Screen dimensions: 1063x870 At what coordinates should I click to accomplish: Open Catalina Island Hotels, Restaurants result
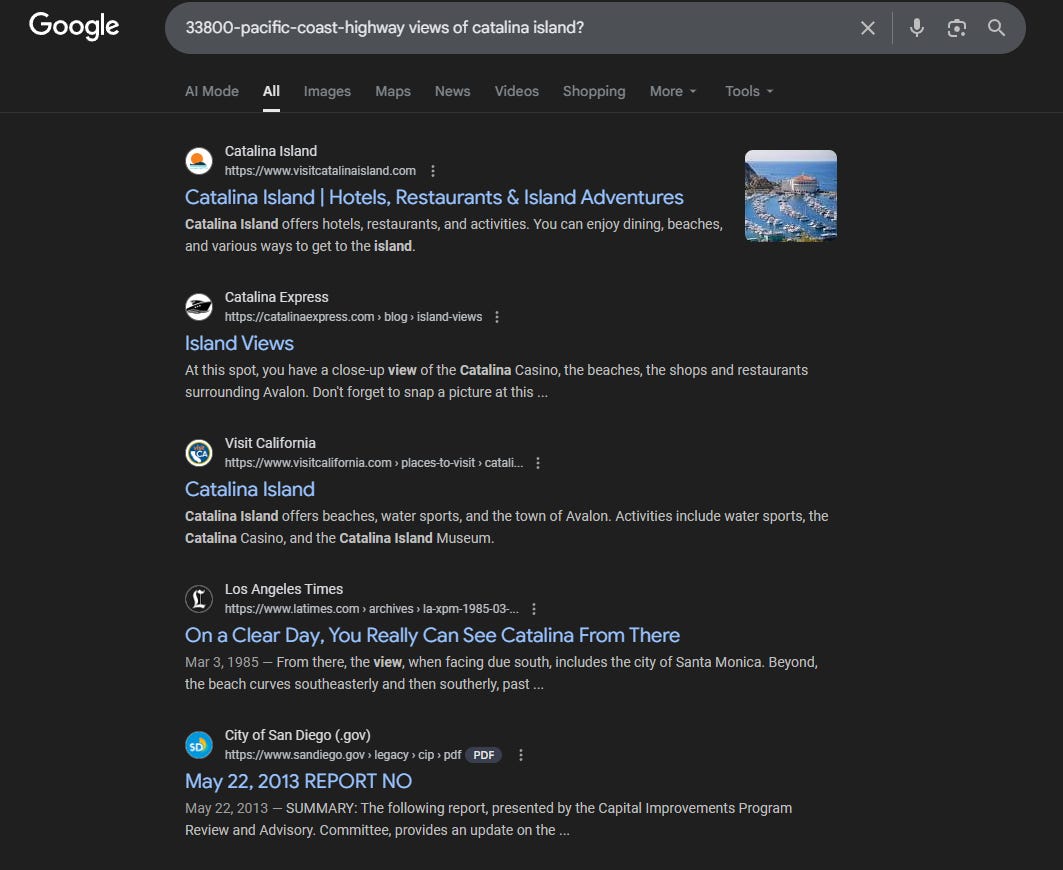click(x=434, y=197)
